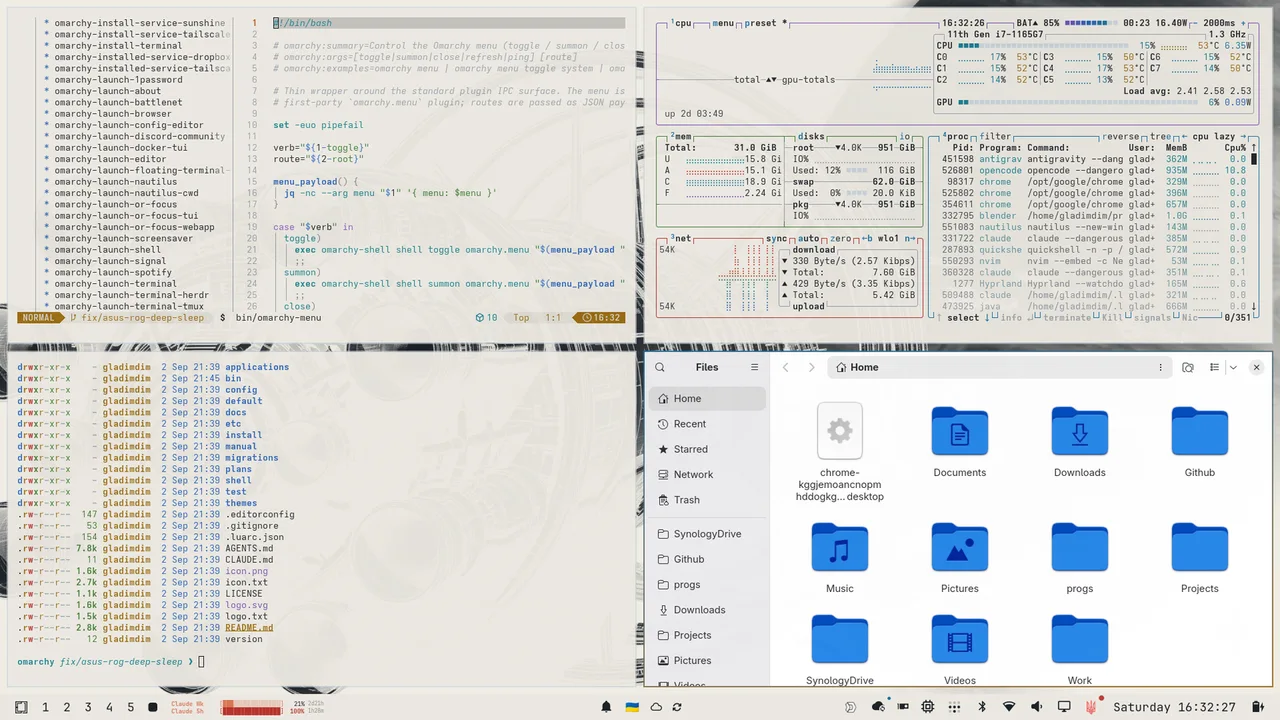Click the clock showing Saturday 16:32:27

click(x=1174, y=707)
